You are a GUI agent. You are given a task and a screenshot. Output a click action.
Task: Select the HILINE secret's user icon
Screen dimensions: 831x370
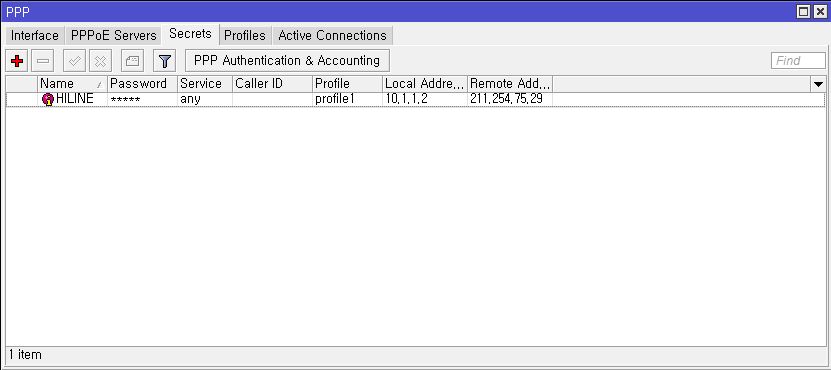[48, 99]
